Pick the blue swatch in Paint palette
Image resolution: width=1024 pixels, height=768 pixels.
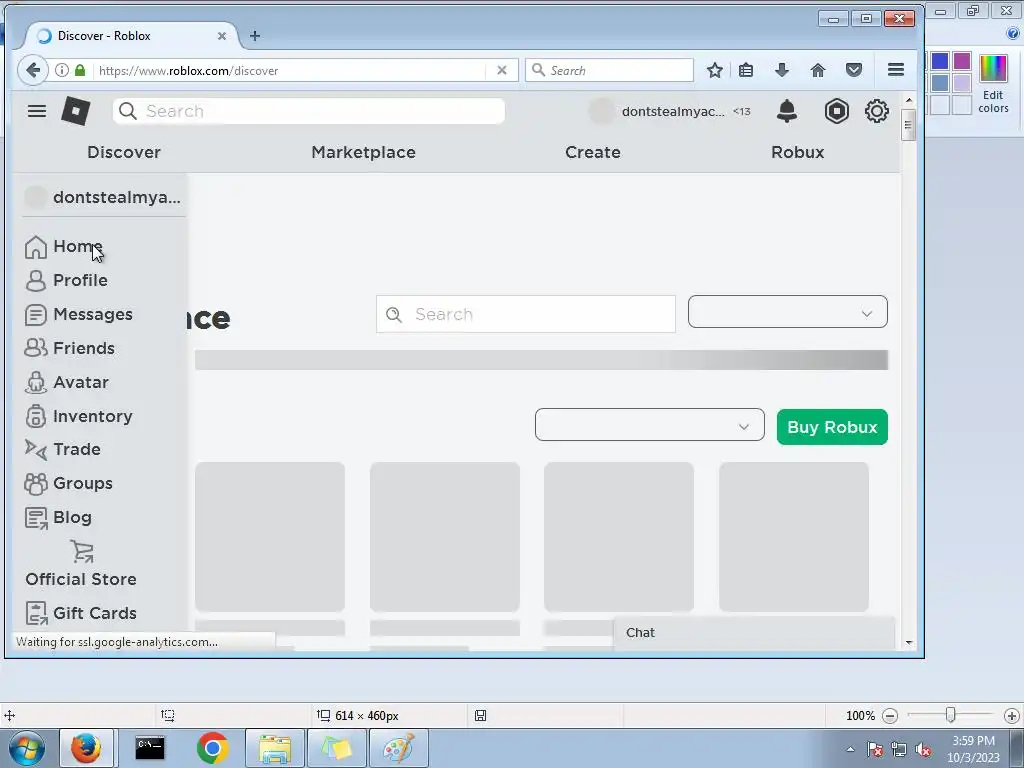(940, 61)
